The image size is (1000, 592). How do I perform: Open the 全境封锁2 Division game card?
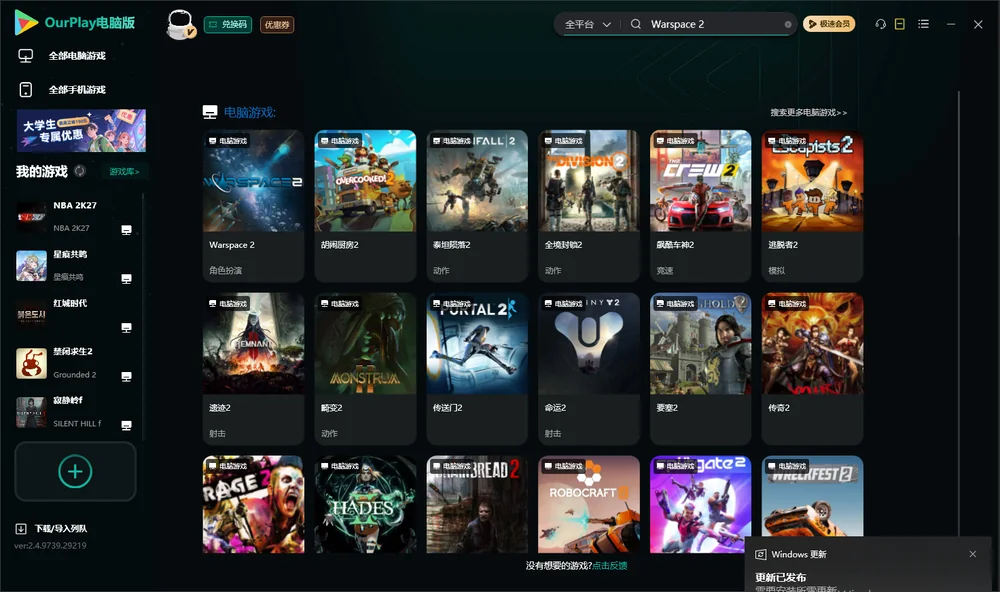(x=589, y=205)
